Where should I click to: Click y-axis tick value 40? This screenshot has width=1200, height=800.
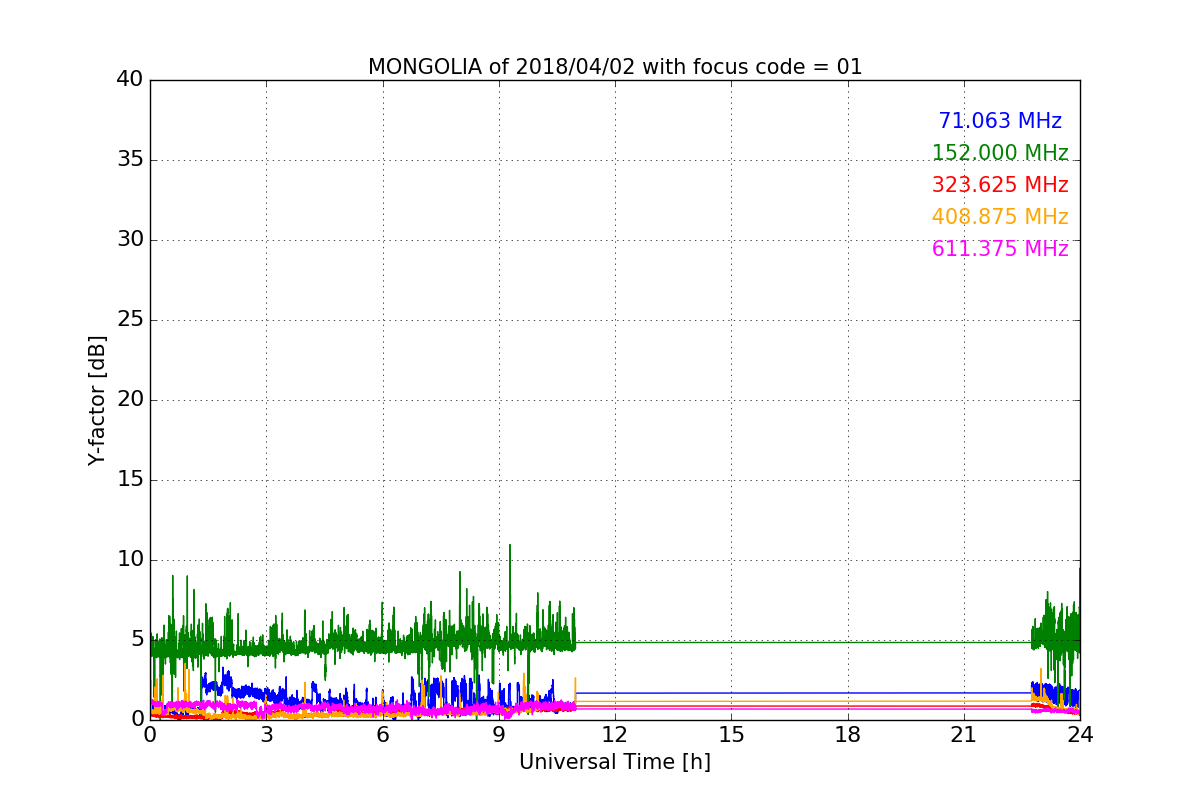point(130,80)
